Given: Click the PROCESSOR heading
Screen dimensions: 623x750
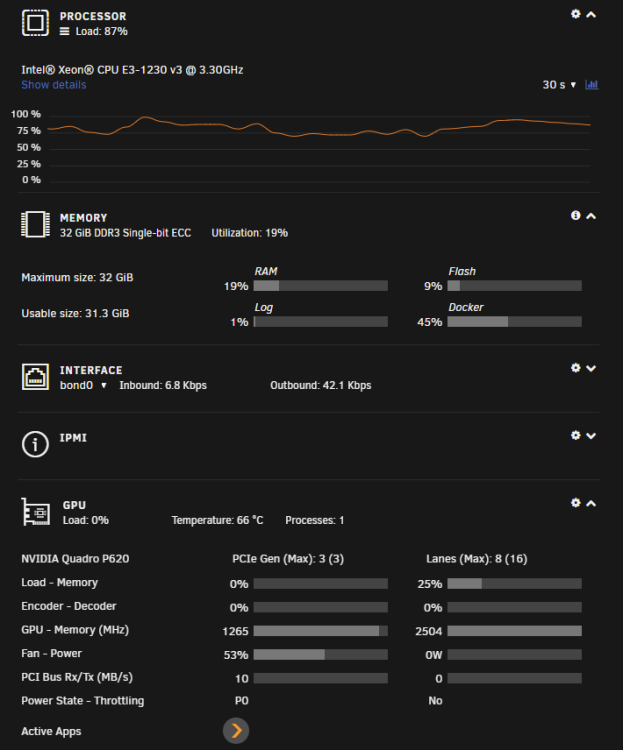Looking at the screenshot, I should [93, 16].
